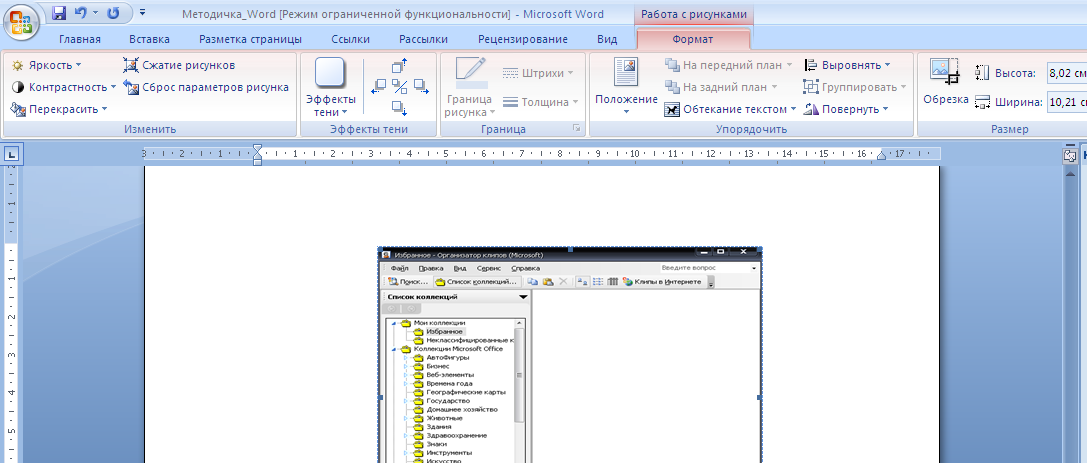Screen dimensions: 1087x463
Task: Click the Высота height input field
Action: click(x=1066, y=73)
